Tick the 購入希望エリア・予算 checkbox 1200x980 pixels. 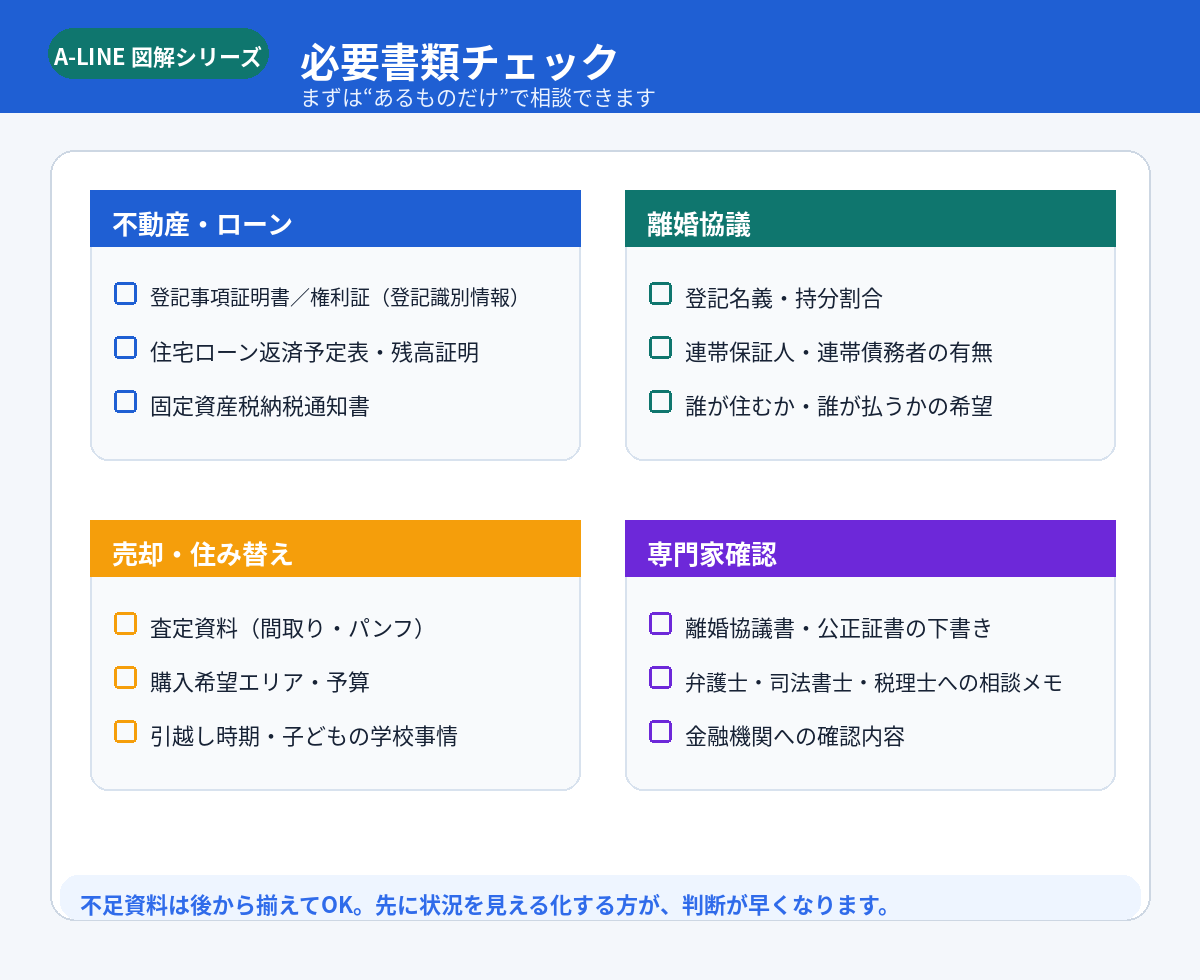(125, 678)
